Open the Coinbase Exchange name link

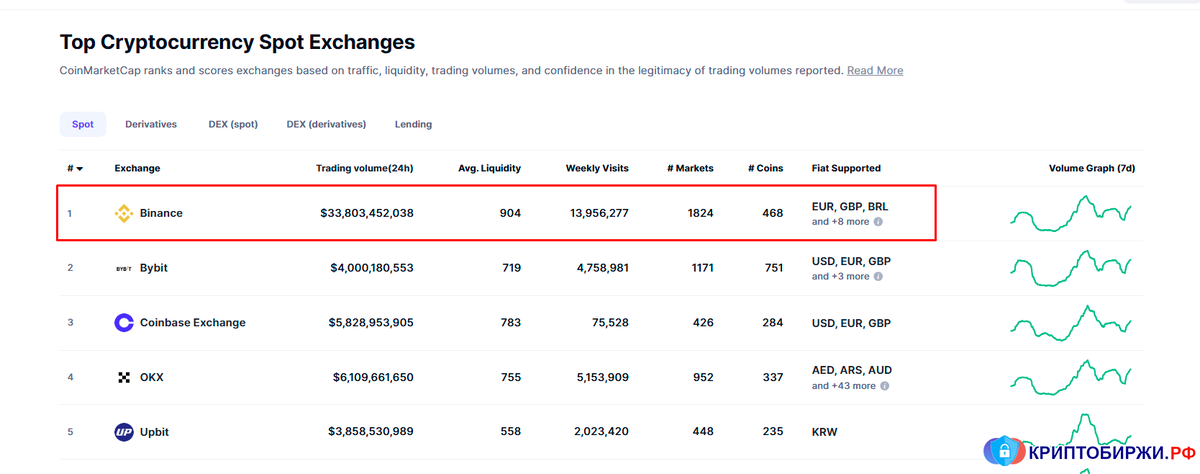coord(193,323)
